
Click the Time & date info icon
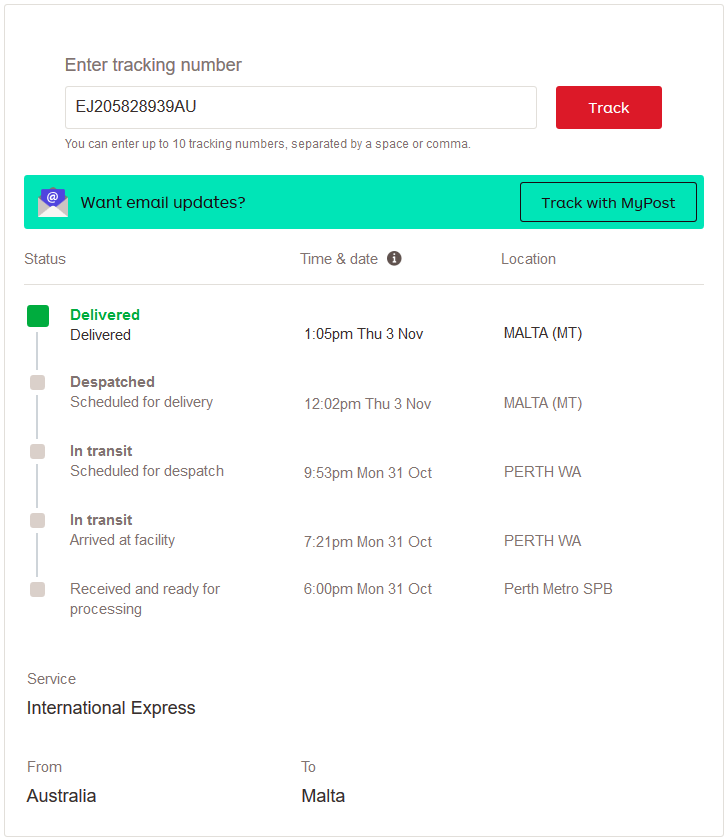click(394, 258)
